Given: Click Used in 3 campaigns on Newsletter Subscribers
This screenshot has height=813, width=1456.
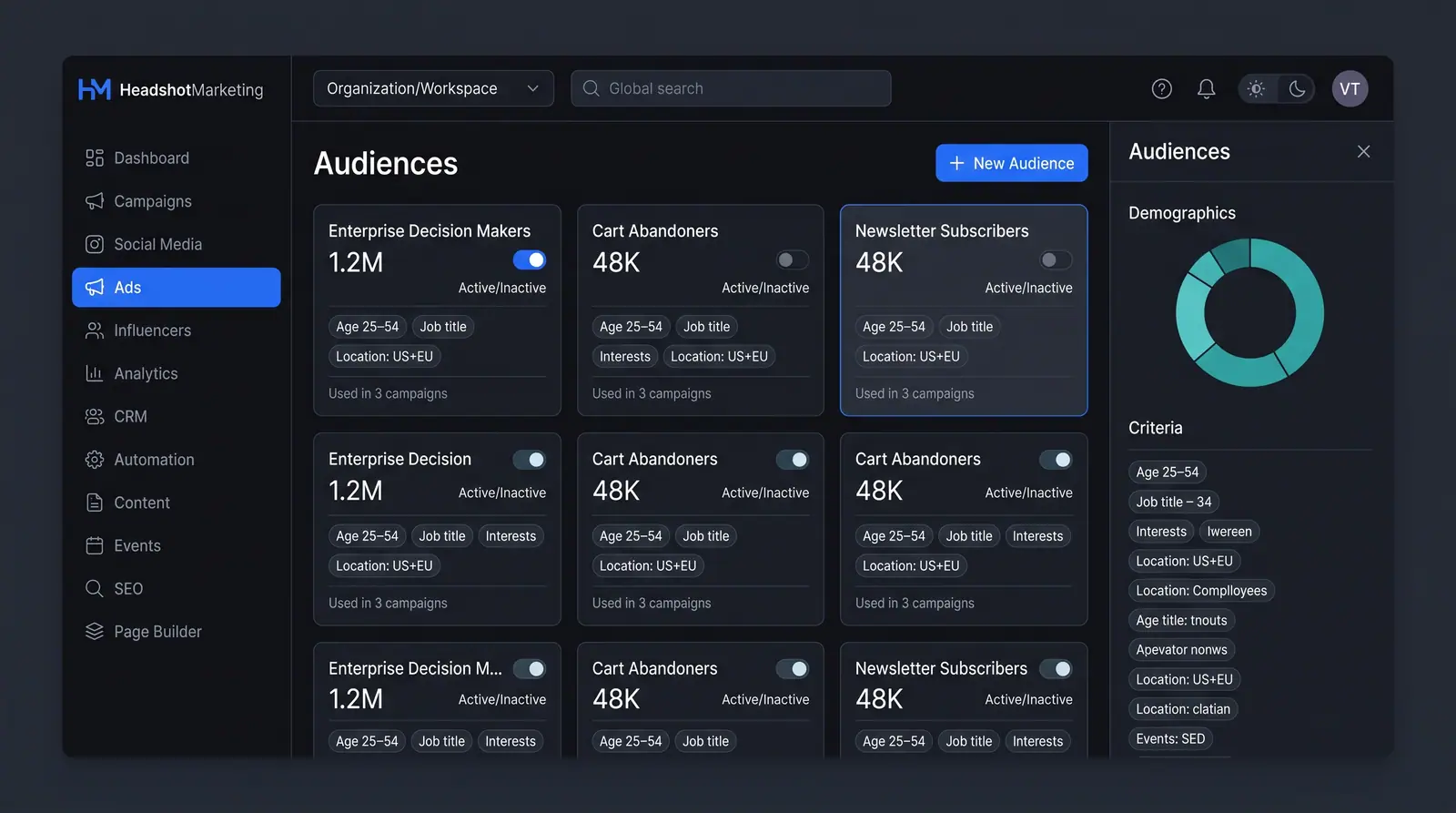Looking at the screenshot, I should pyautogui.click(x=915, y=393).
